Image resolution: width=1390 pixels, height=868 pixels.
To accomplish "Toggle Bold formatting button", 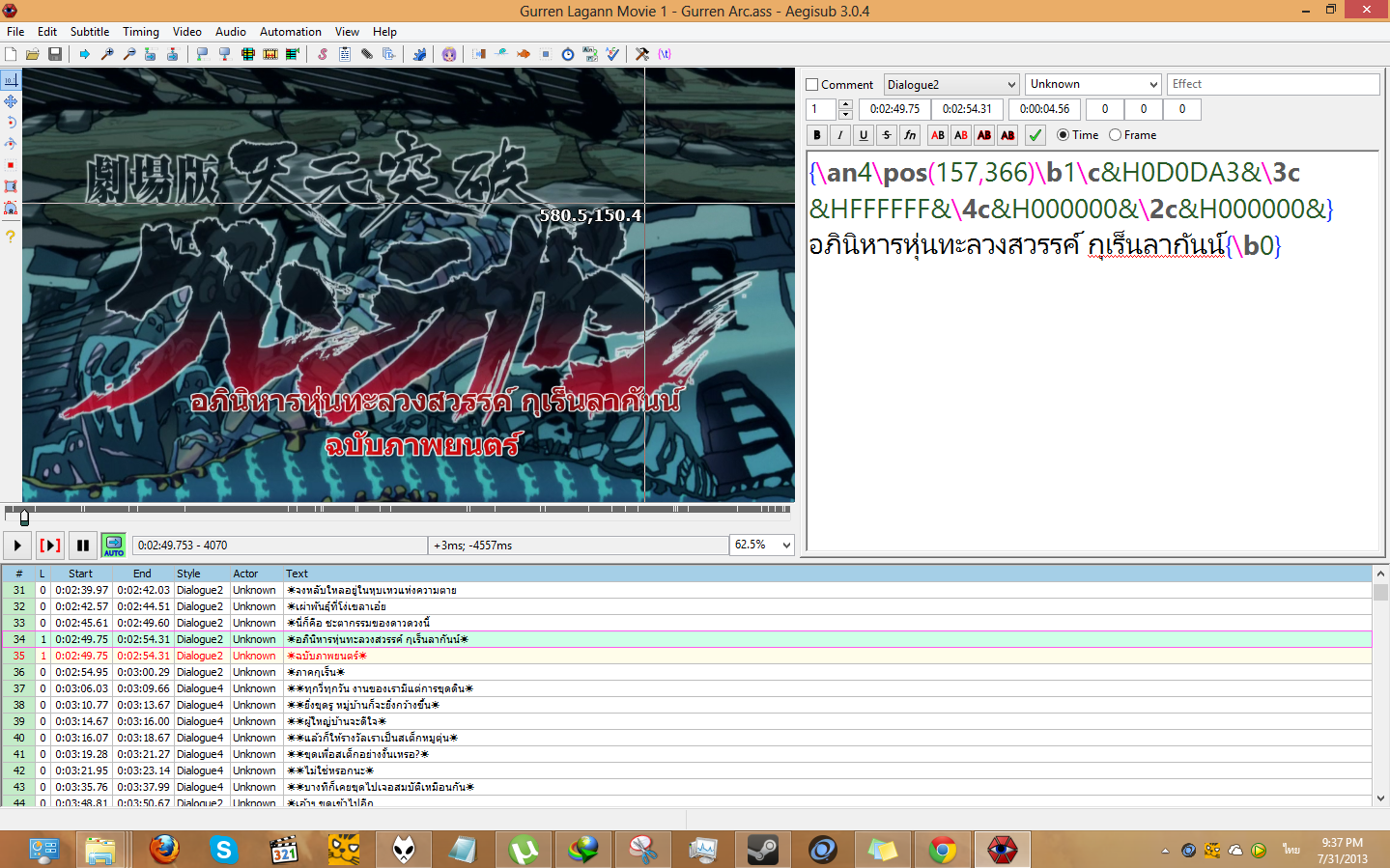I will tap(817, 135).
